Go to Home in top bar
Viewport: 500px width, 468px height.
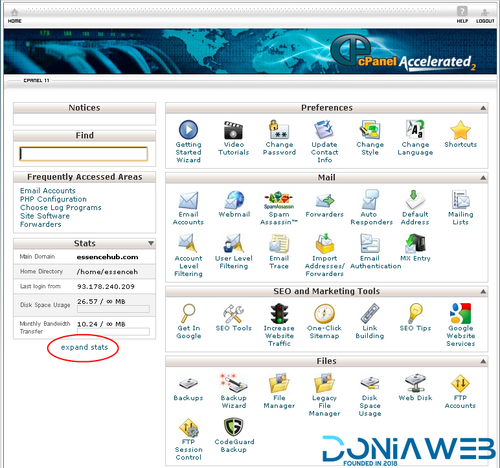coord(15,16)
